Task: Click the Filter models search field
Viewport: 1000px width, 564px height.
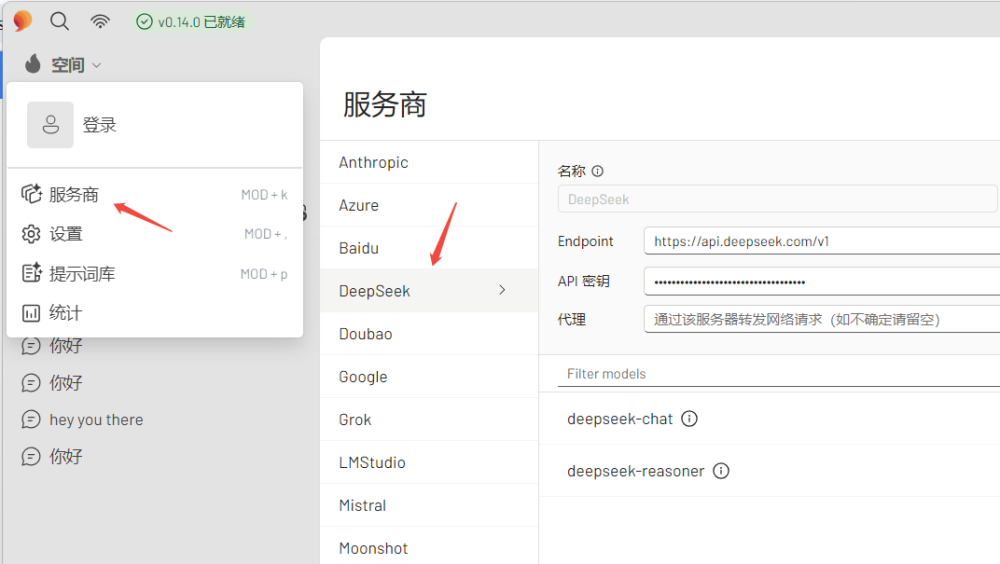Action: [780, 374]
